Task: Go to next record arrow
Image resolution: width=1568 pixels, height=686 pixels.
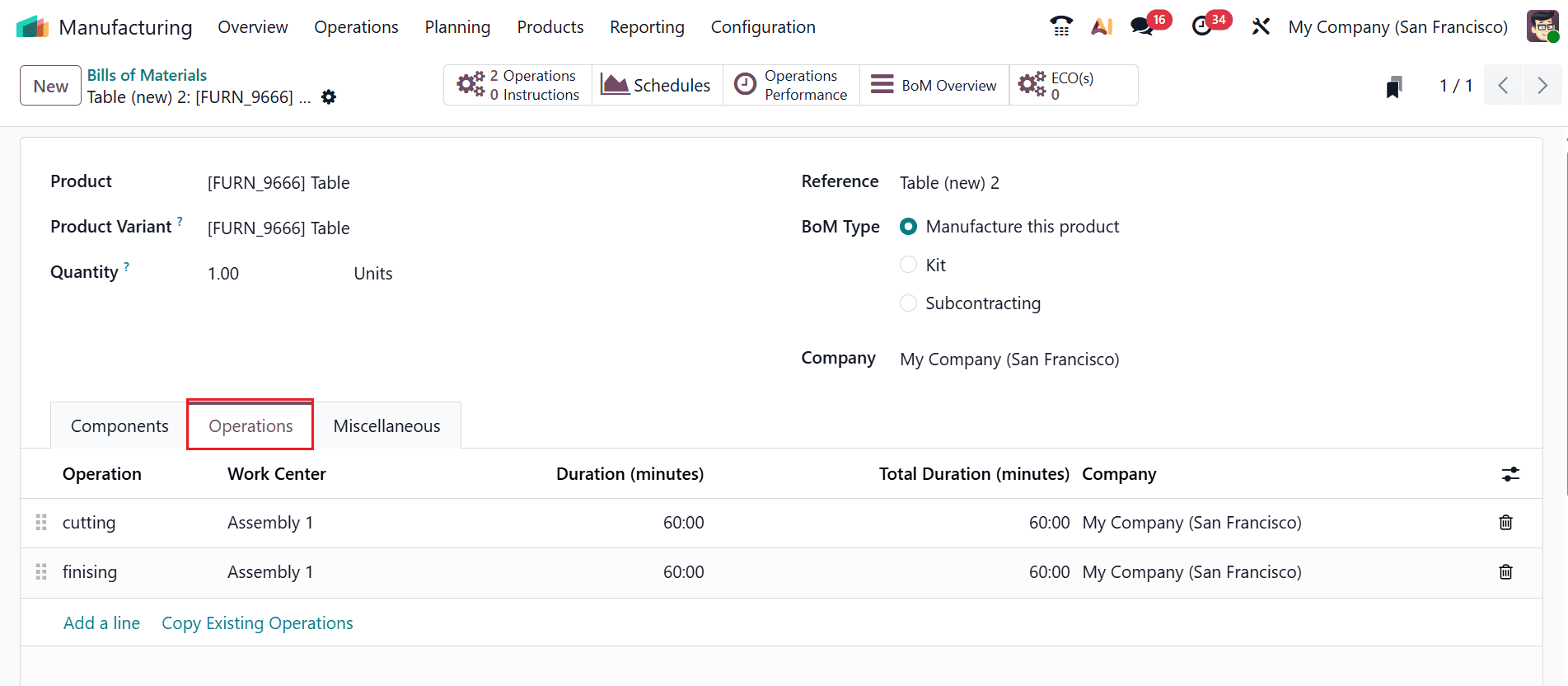Action: (1542, 85)
